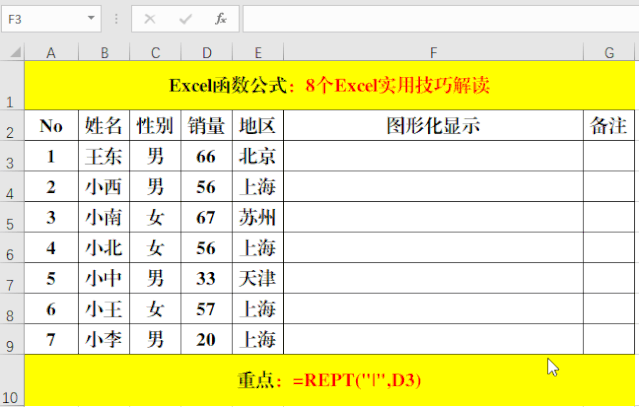Click the No cell '1' in 王东's row

(51, 156)
